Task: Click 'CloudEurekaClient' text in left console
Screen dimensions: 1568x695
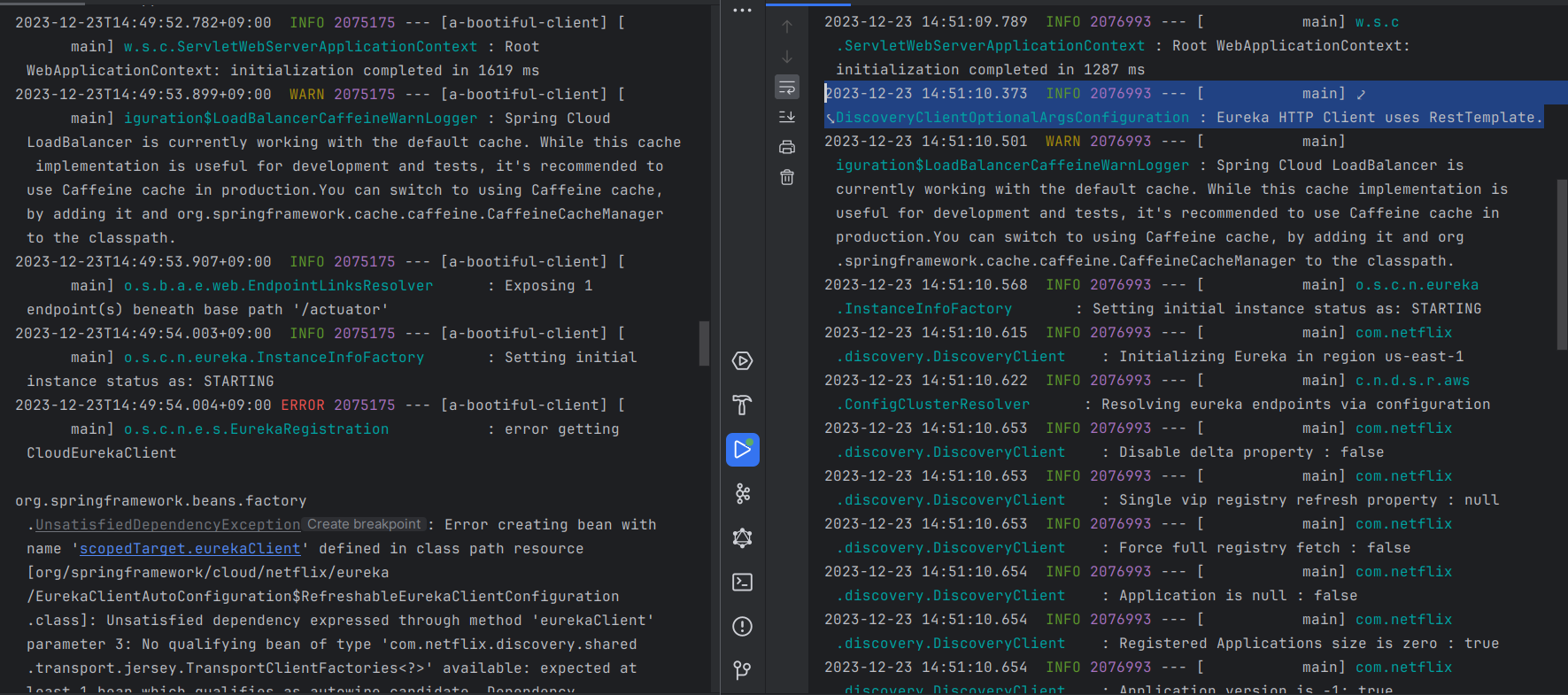Action: (x=102, y=453)
